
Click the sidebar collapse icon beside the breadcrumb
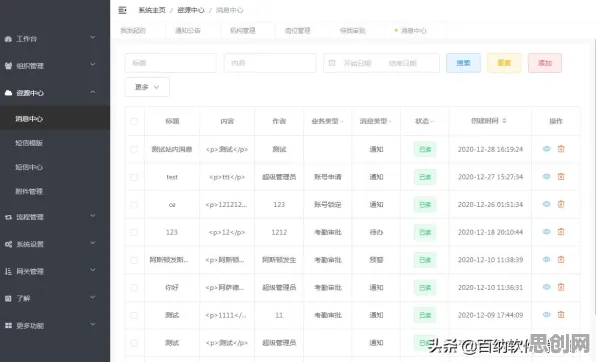point(122,10)
